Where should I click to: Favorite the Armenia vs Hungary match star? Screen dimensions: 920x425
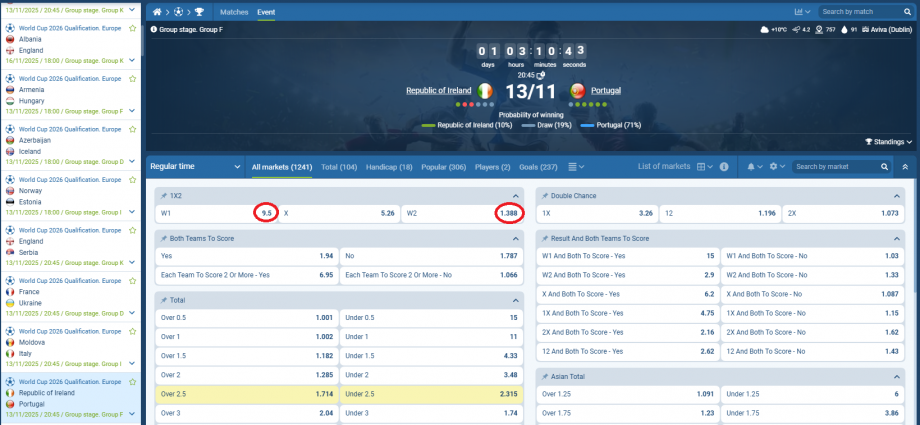coord(133,79)
